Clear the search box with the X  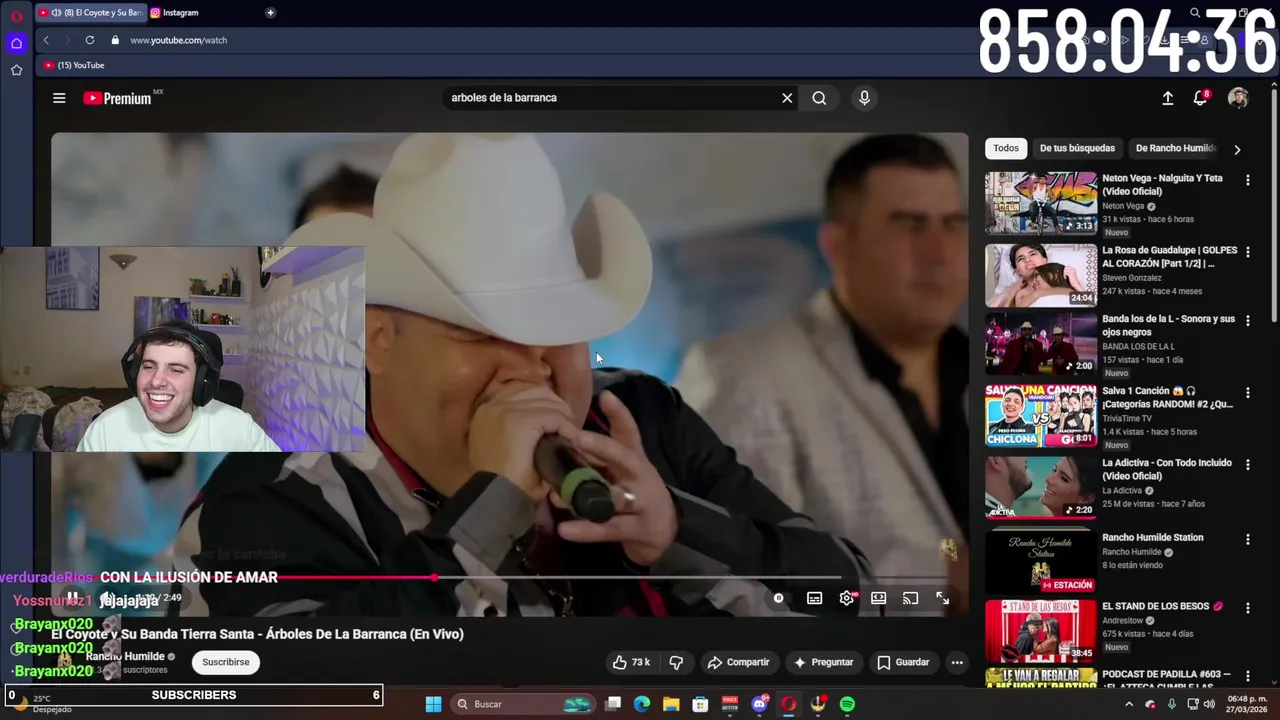[x=787, y=98]
